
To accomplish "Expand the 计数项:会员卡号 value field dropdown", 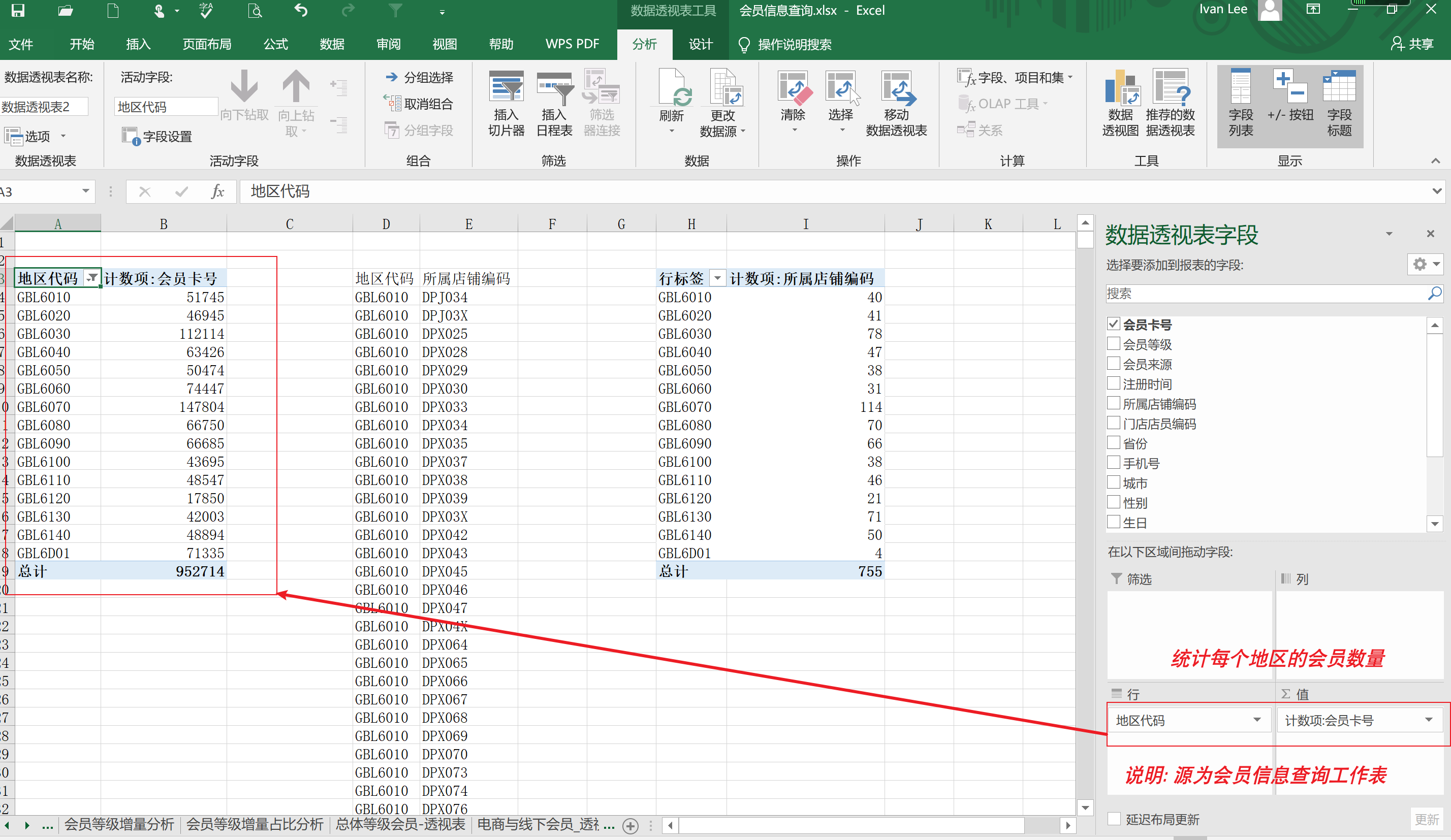I will pos(1429,720).
